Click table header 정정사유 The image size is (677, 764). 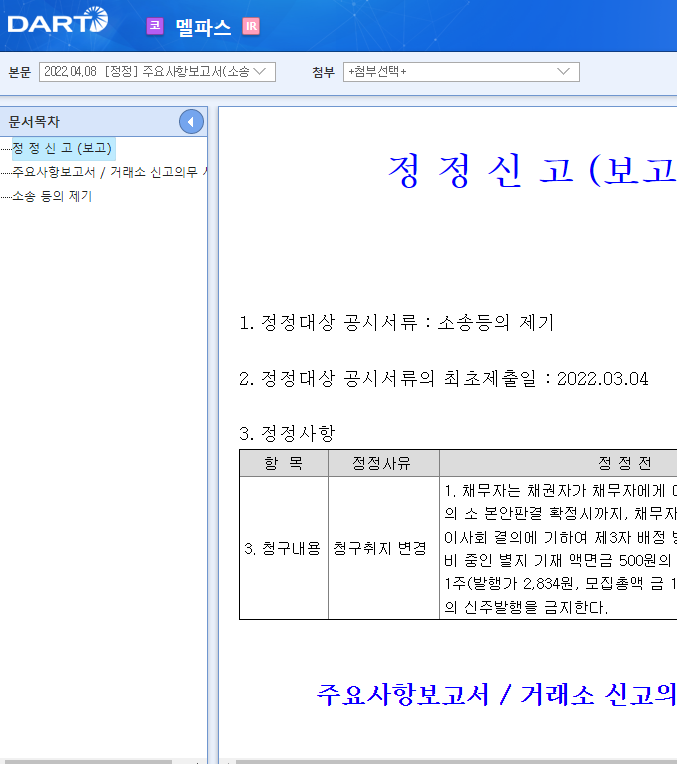[x=382, y=463]
